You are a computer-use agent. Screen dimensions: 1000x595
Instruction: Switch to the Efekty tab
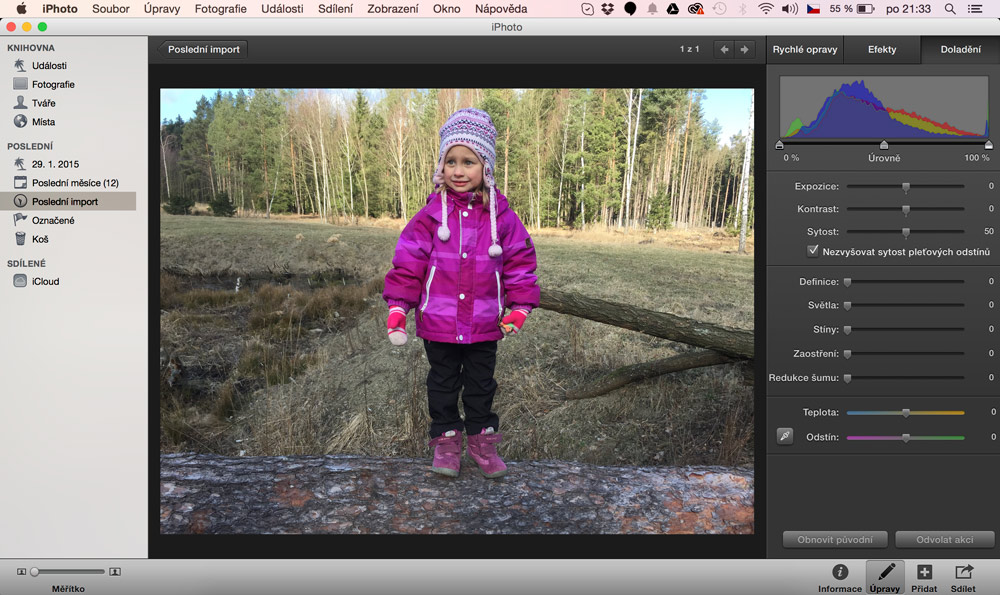point(882,49)
